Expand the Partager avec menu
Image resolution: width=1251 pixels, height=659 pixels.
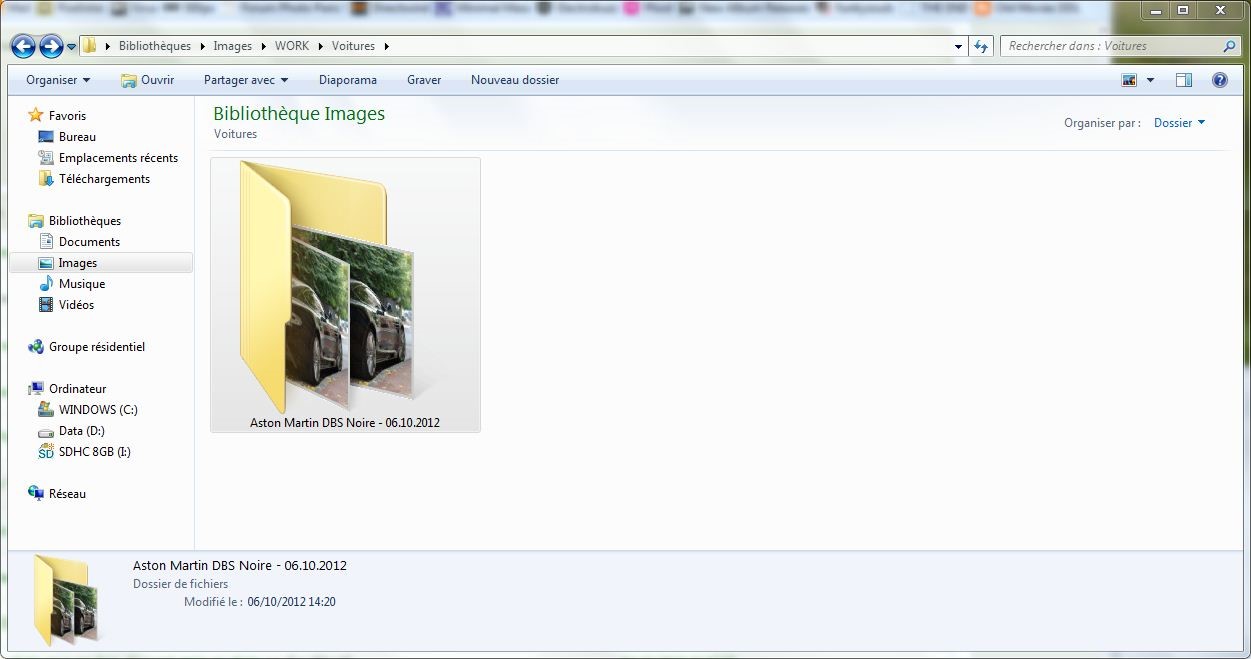(x=246, y=80)
